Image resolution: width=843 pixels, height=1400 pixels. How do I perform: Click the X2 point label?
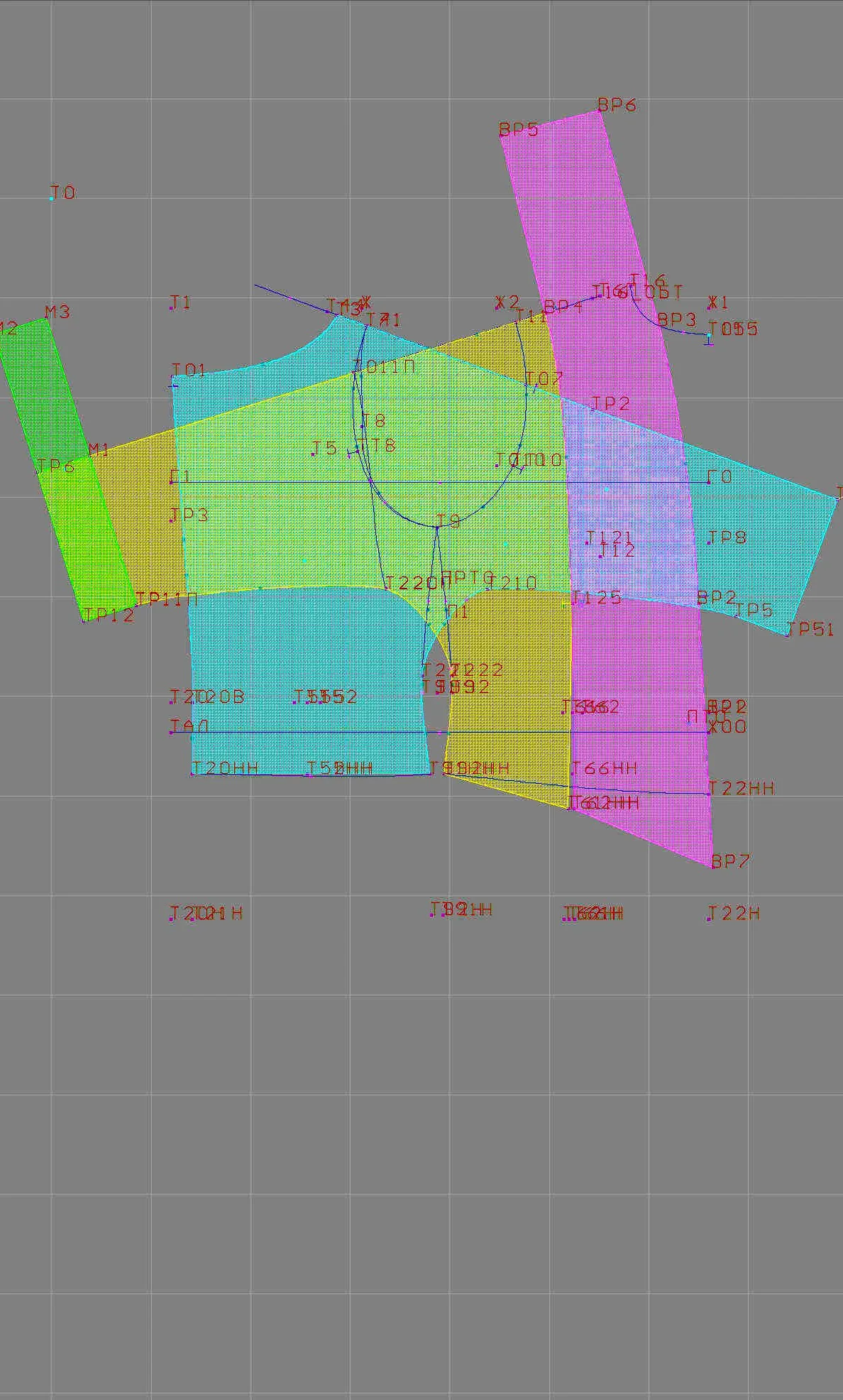coord(508,302)
